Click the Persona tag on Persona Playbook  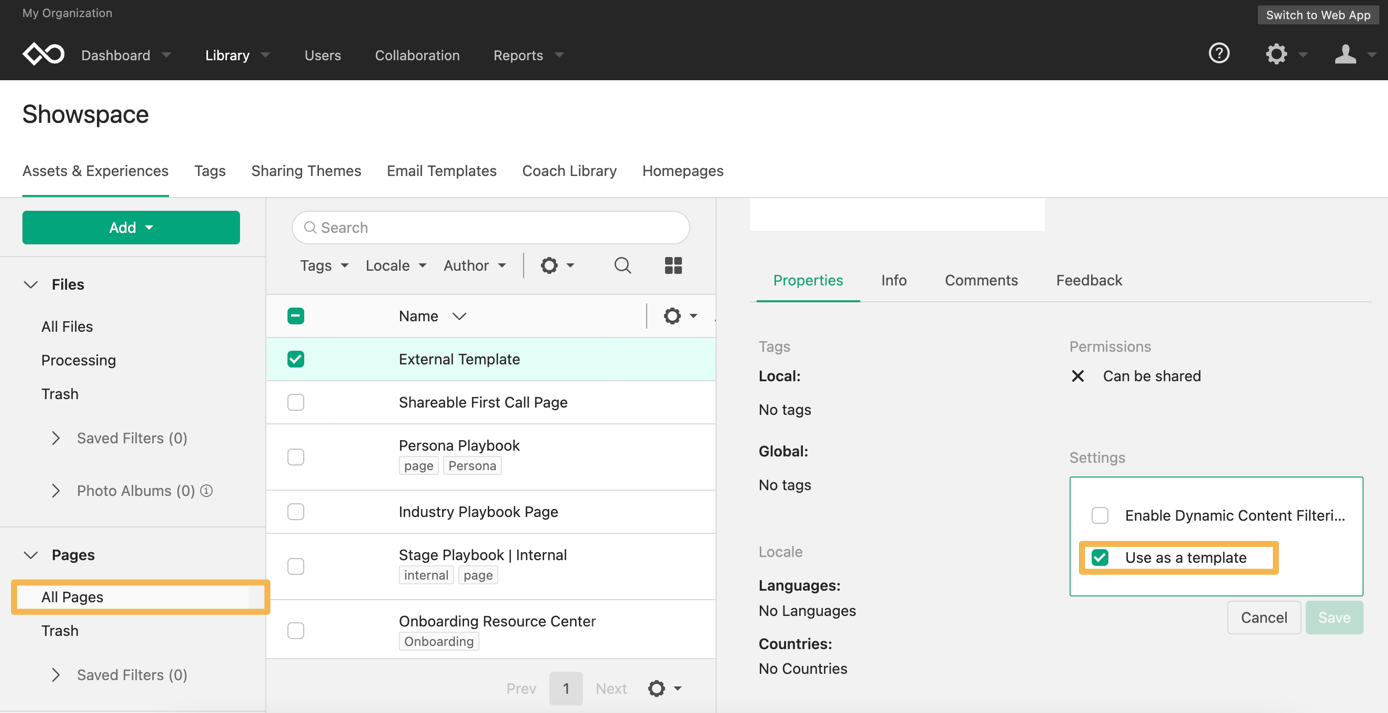click(472, 466)
